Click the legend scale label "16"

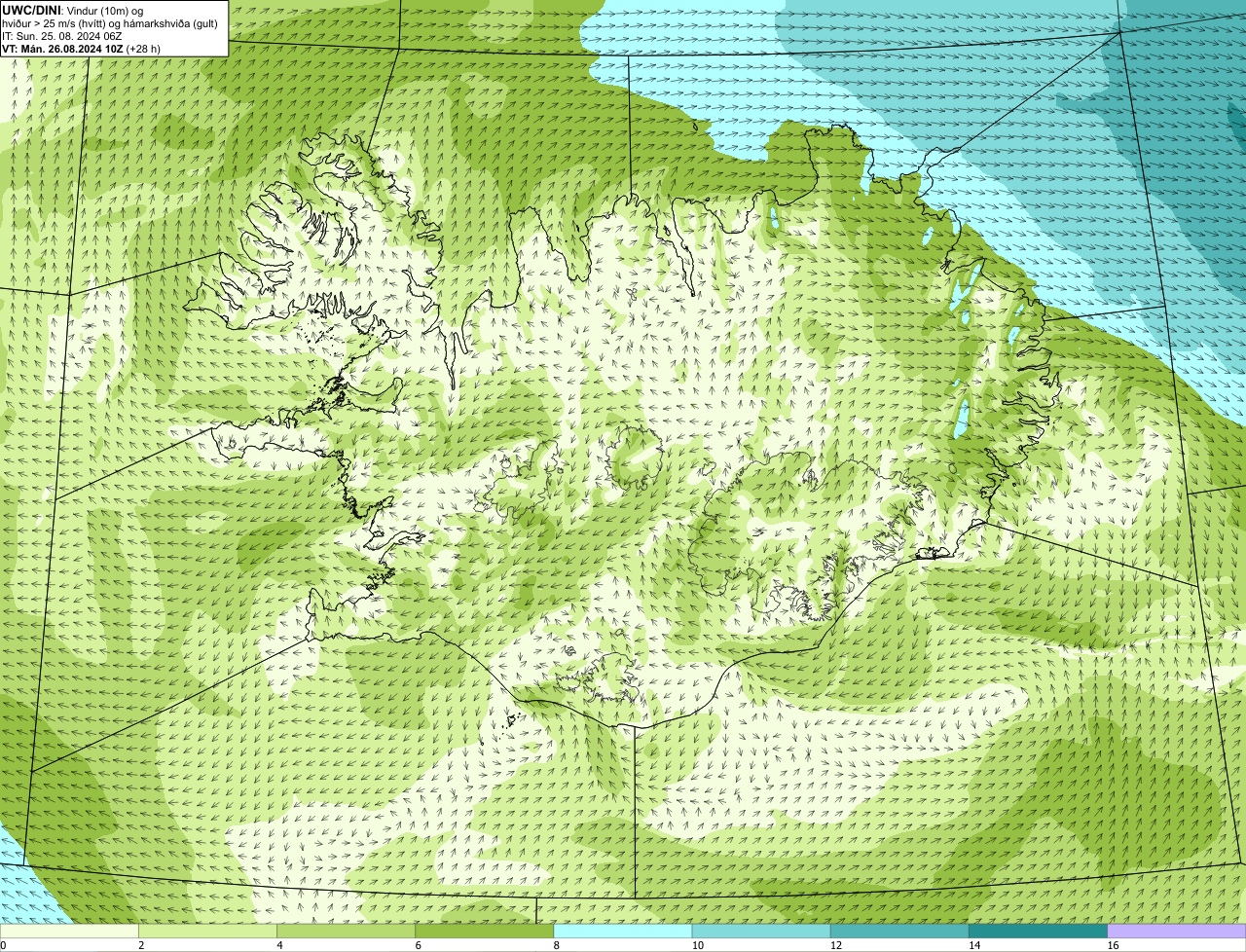point(1112,945)
